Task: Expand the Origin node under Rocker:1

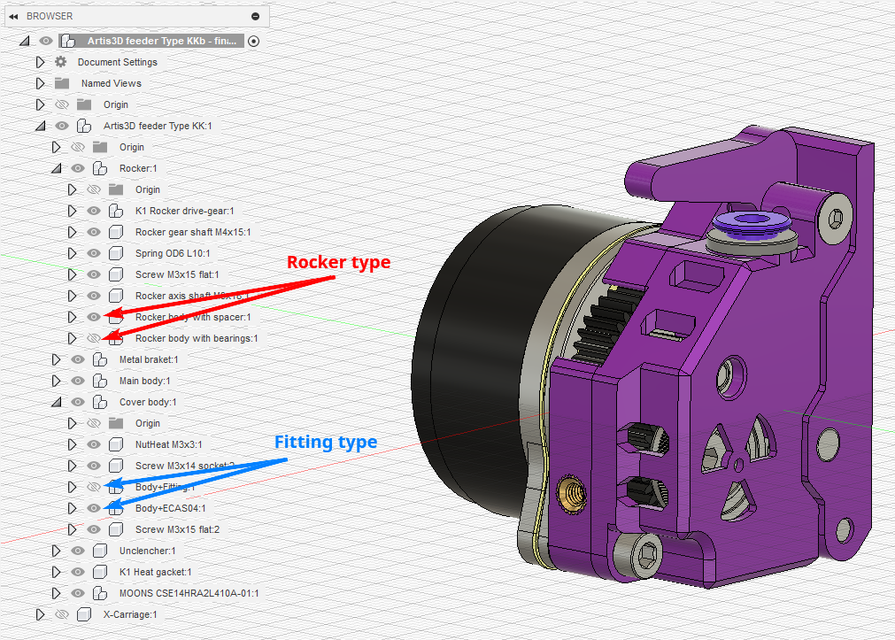Action: click(x=74, y=189)
